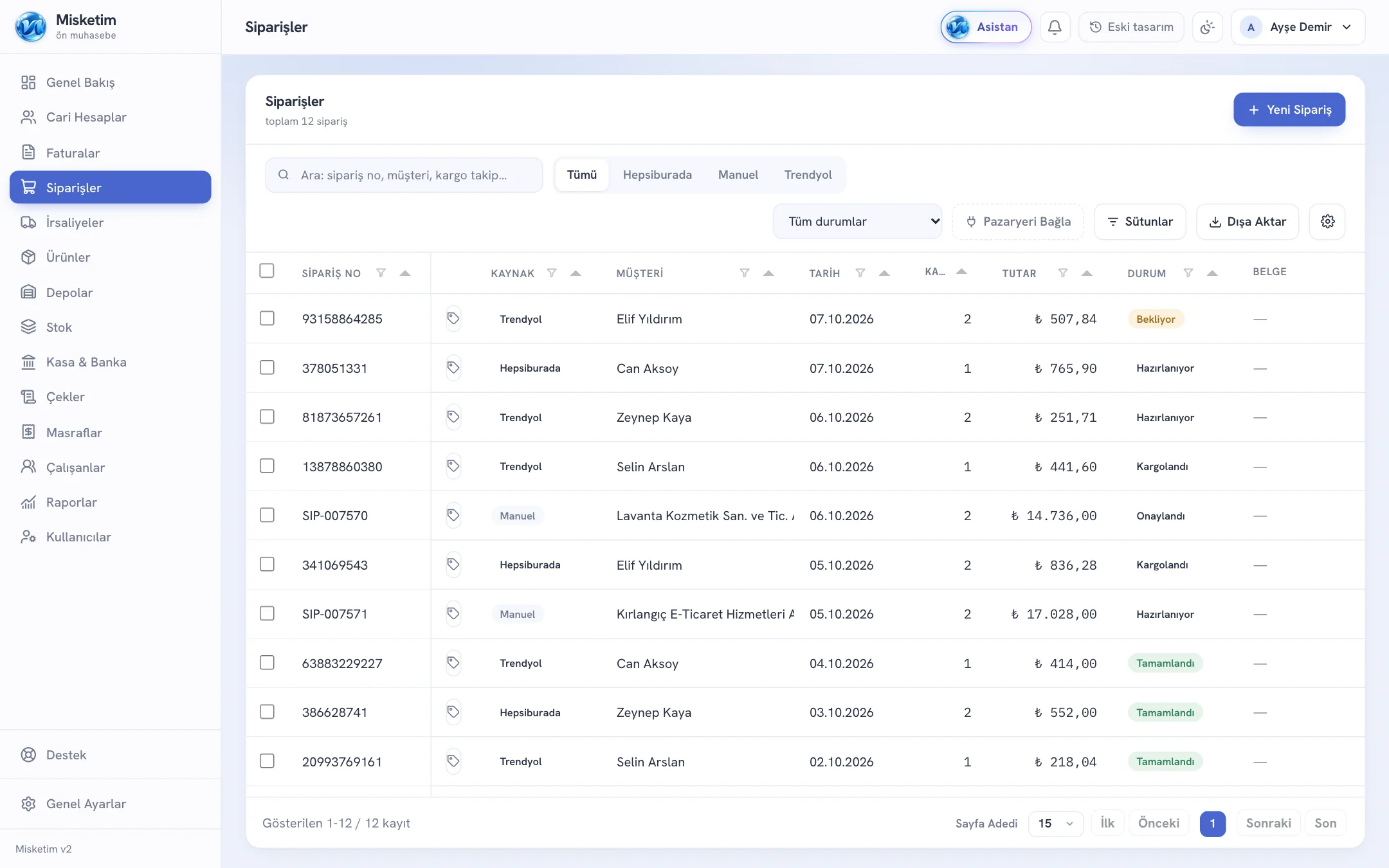The width and height of the screenshot is (1389, 868).
Task: Expand Ayşe Demir user menu
Action: (x=1298, y=27)
